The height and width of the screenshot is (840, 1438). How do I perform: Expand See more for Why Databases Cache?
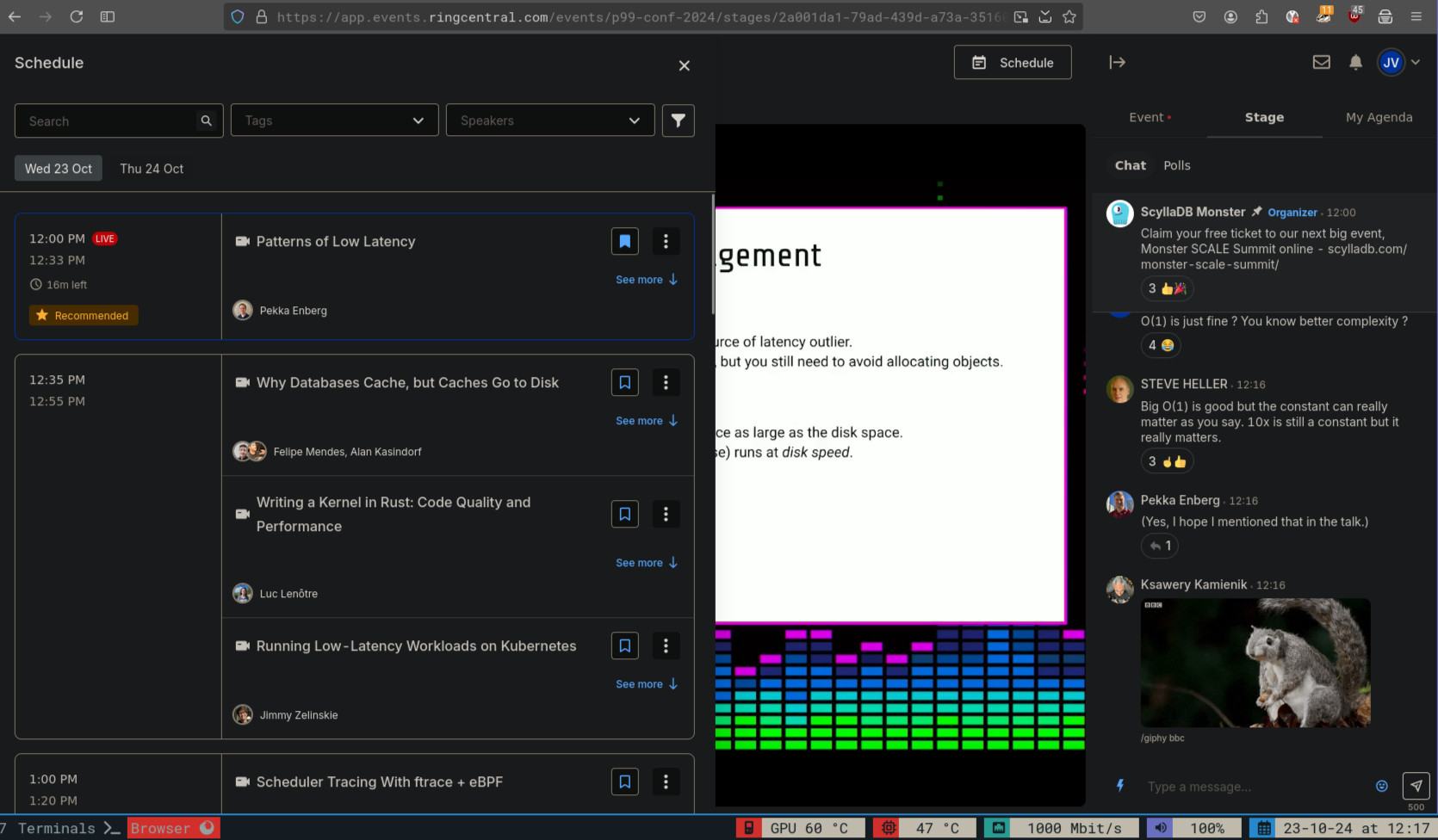coord(647,421)
